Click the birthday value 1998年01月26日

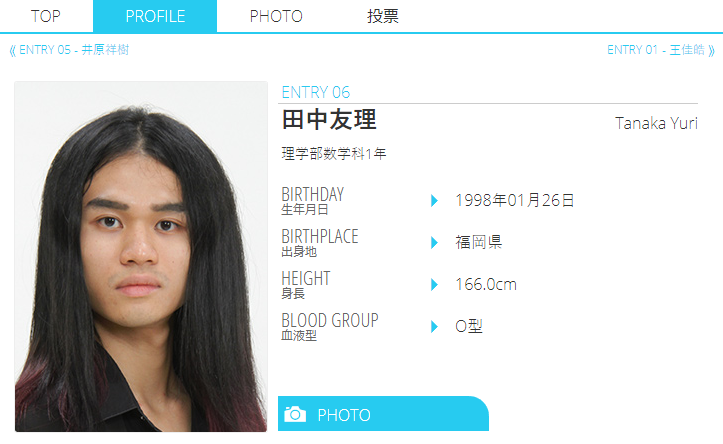(x=515, y=200)
